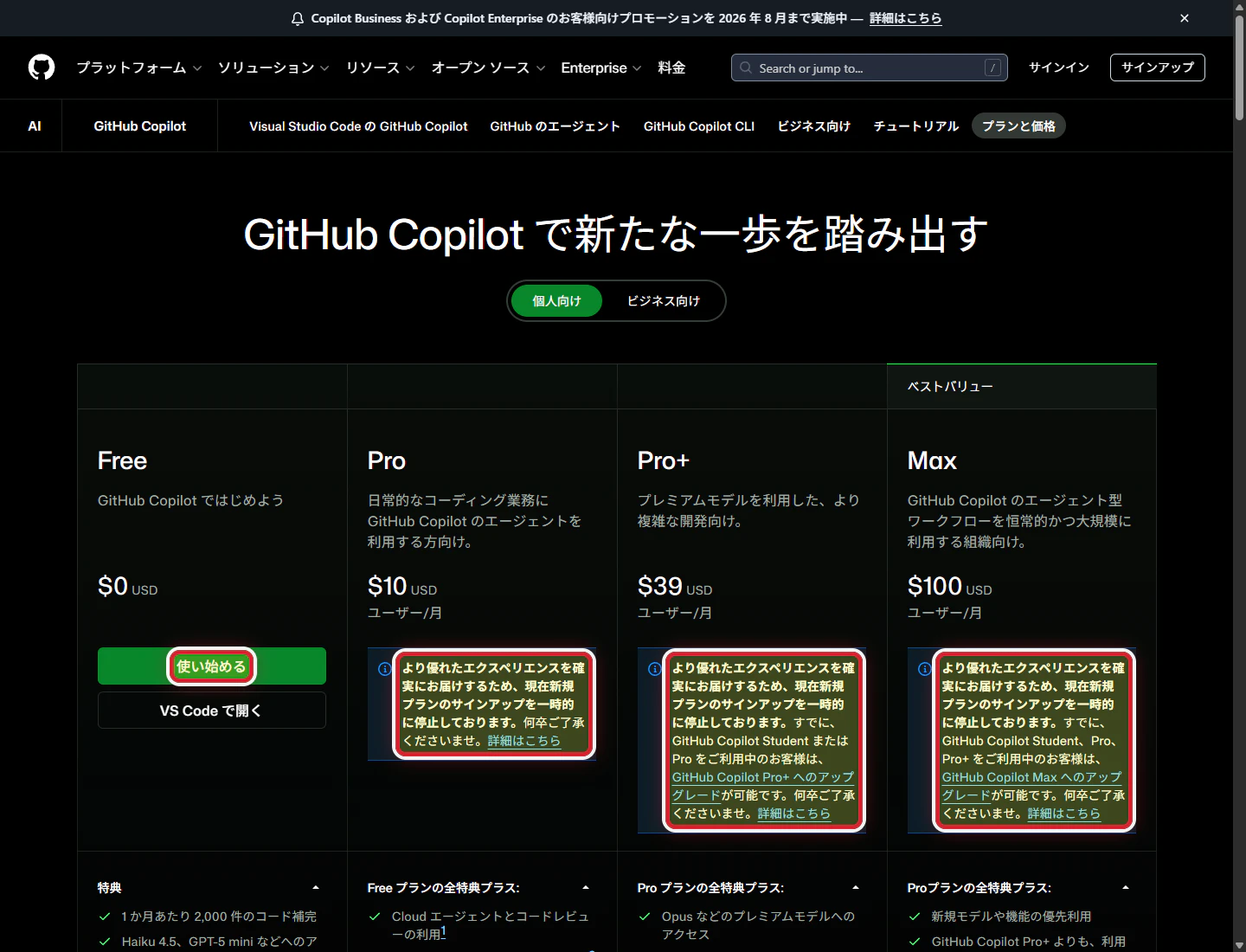Click the slash shortcut icon in search

992,68
